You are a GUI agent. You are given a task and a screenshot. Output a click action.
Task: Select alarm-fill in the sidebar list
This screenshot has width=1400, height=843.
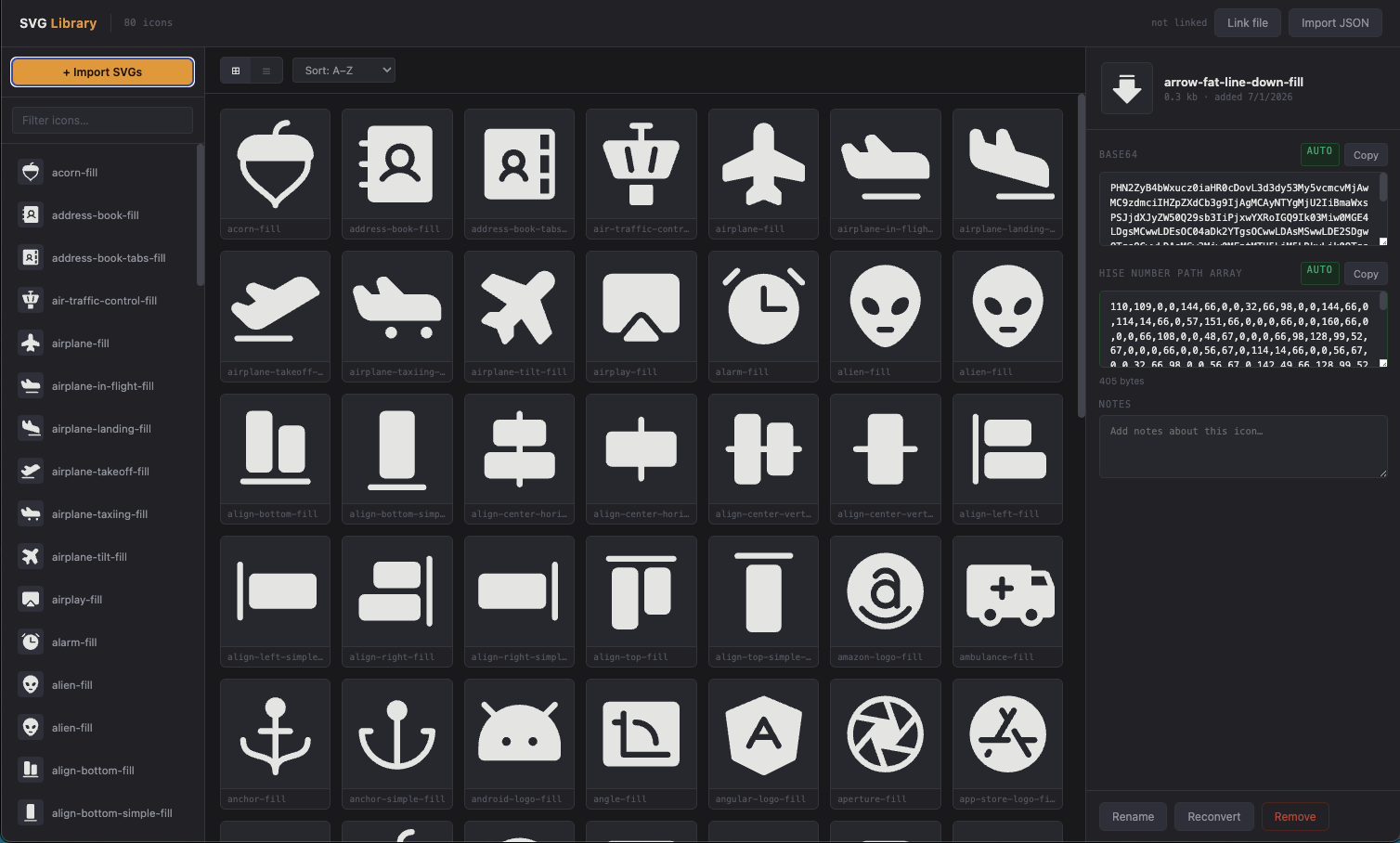102,642
